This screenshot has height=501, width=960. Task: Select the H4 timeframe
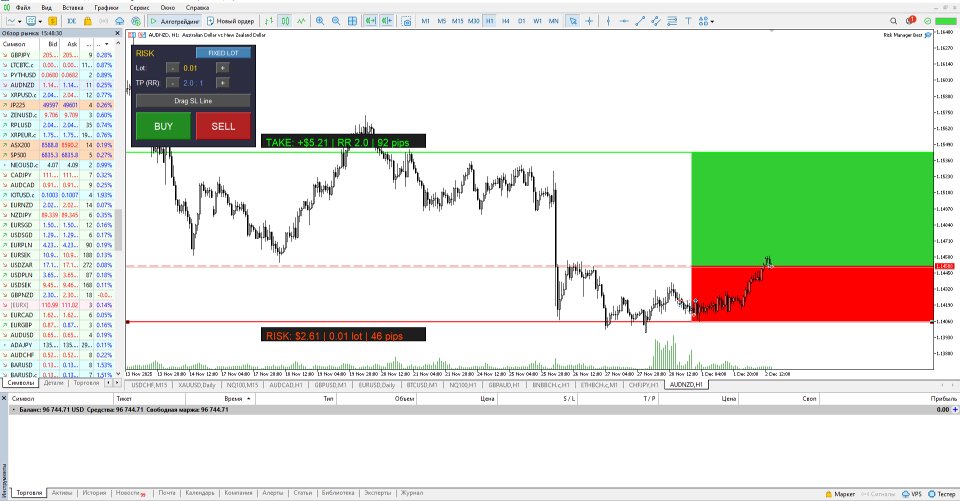point(505,21)
